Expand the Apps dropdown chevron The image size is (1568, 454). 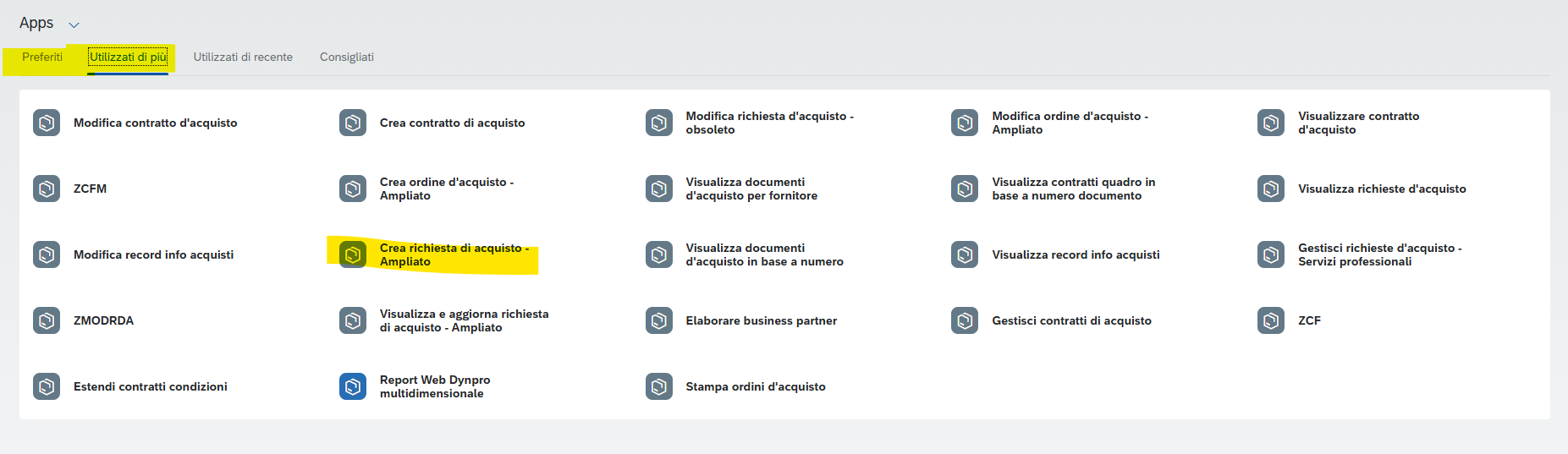pyautogui.click(x=74, y=25)
